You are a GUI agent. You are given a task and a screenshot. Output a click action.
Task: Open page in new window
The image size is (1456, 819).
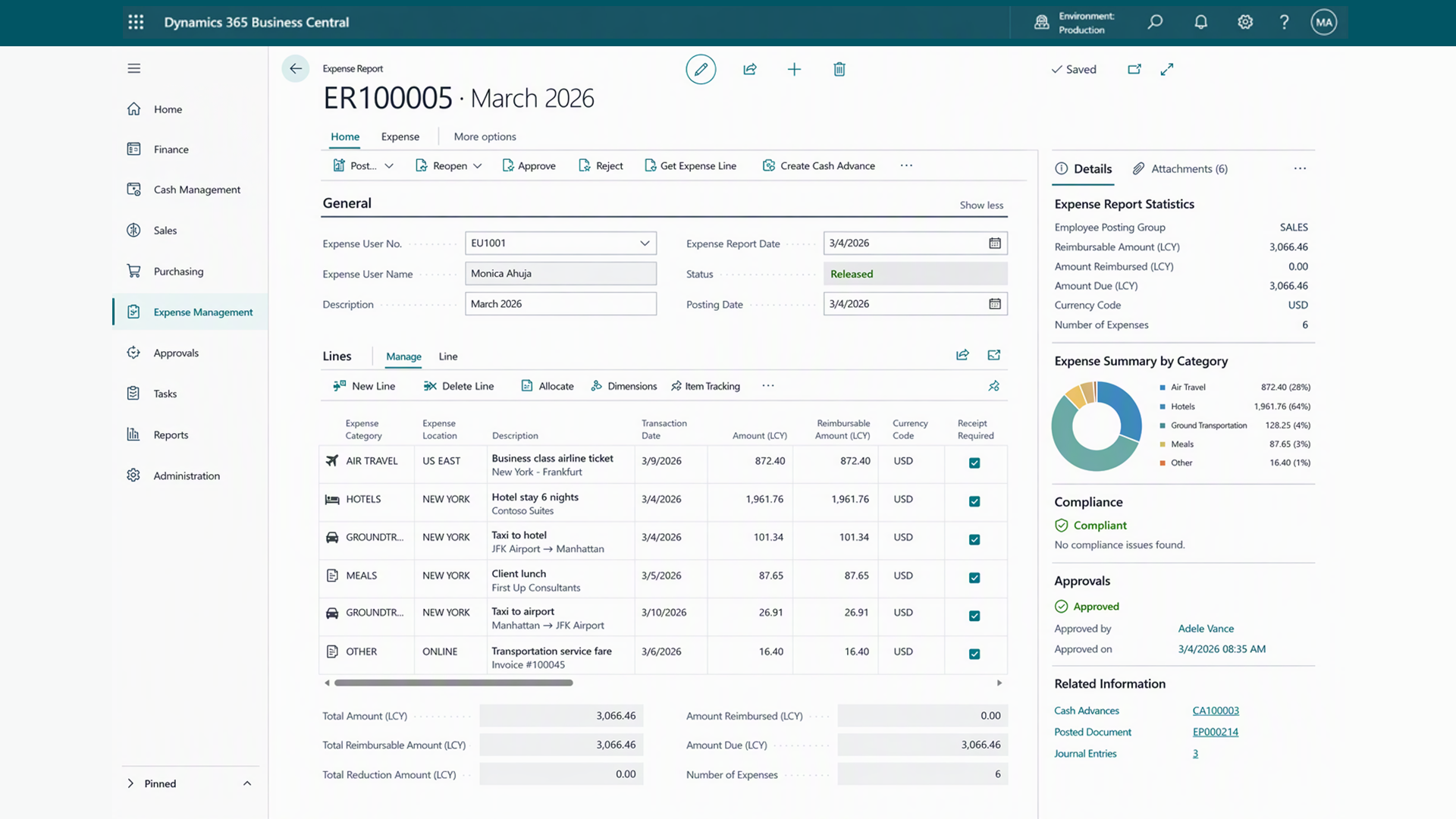1134,69
